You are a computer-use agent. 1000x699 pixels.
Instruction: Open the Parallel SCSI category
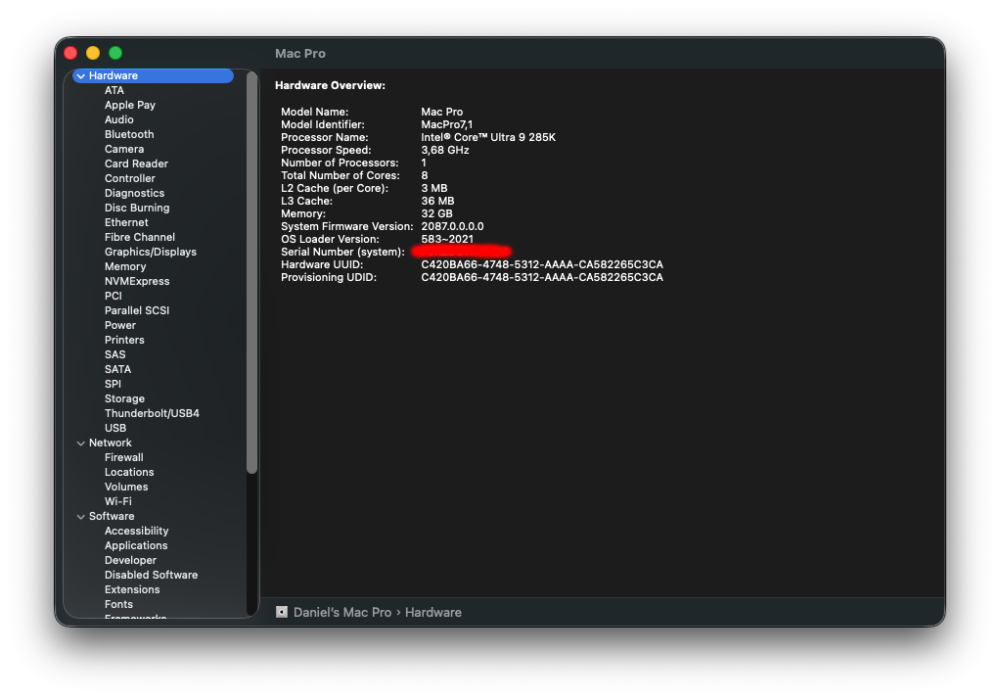(x=137, y=311)
